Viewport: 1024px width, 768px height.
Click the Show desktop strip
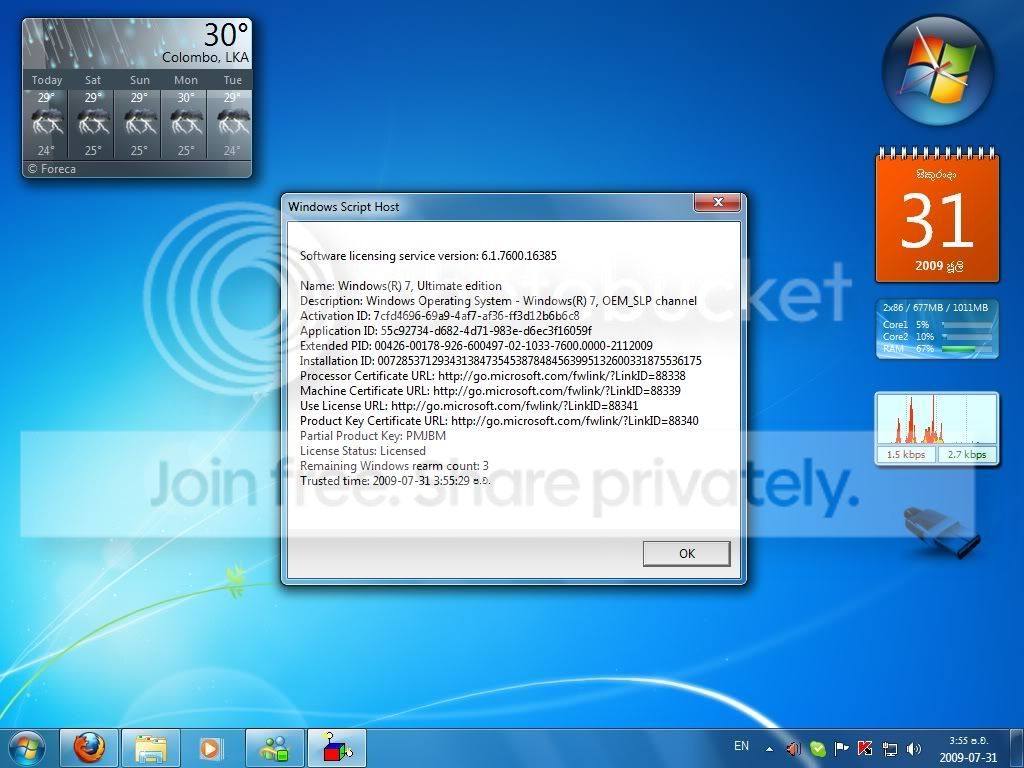click(1017, 748)
